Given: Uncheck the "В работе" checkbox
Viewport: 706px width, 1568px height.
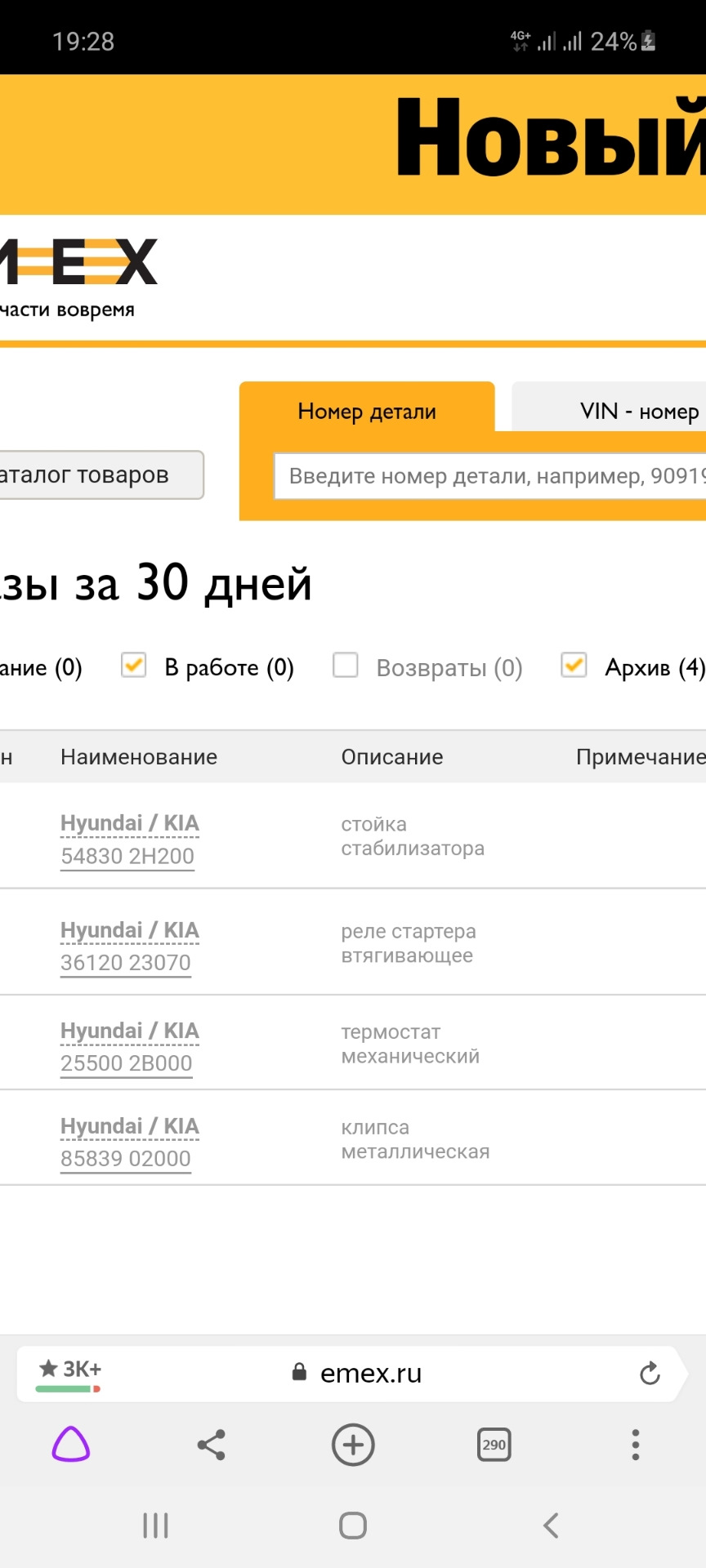Looking at the screenshot, I should [x=134, y=666].
